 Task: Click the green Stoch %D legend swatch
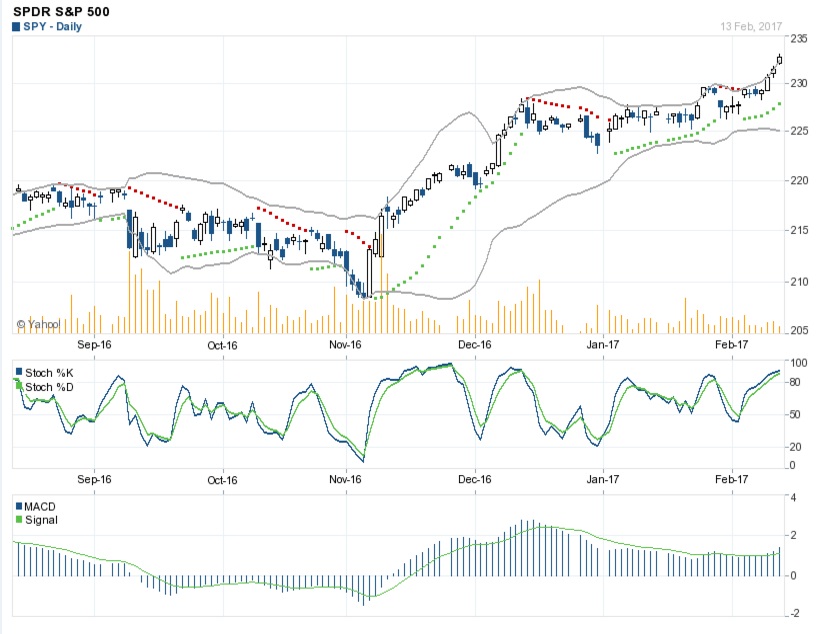pos(19,387)
